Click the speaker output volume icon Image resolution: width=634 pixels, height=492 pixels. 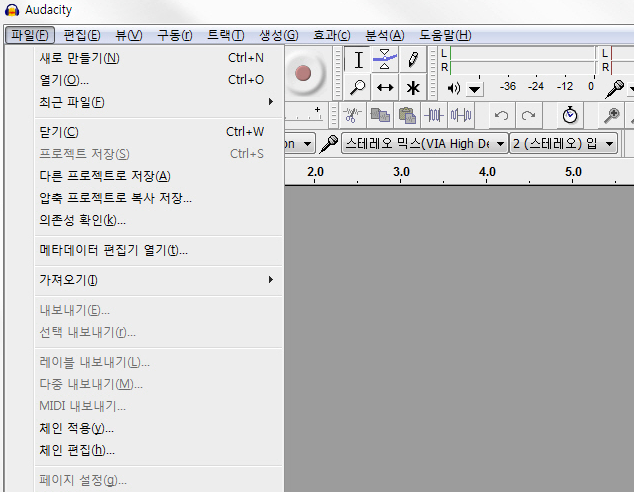coord(454,88)
